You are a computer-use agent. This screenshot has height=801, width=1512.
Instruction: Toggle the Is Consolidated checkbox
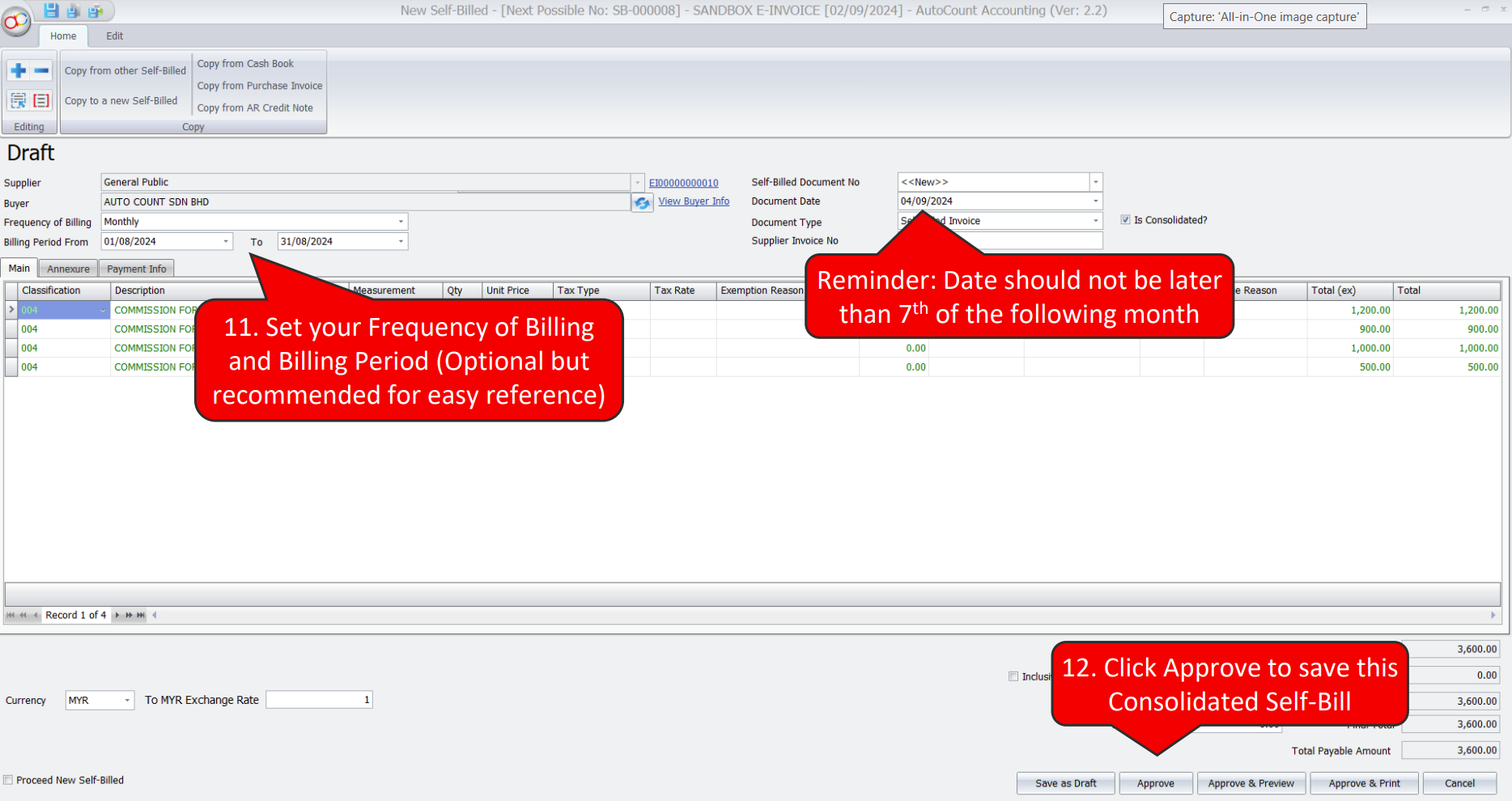pos(1125,220)
